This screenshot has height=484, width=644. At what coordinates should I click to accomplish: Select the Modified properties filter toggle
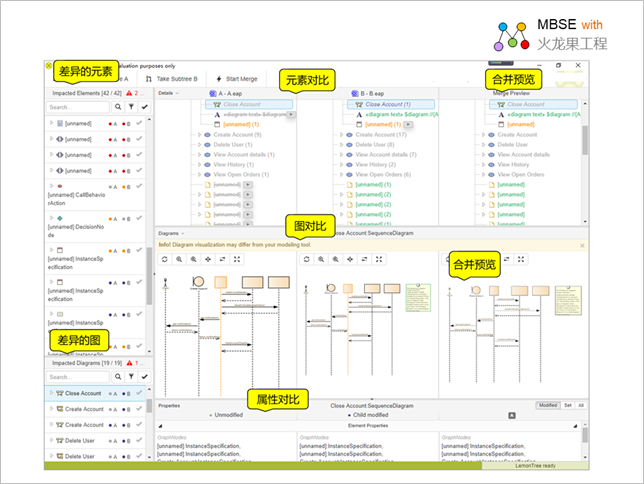click(x=548, y=405)
